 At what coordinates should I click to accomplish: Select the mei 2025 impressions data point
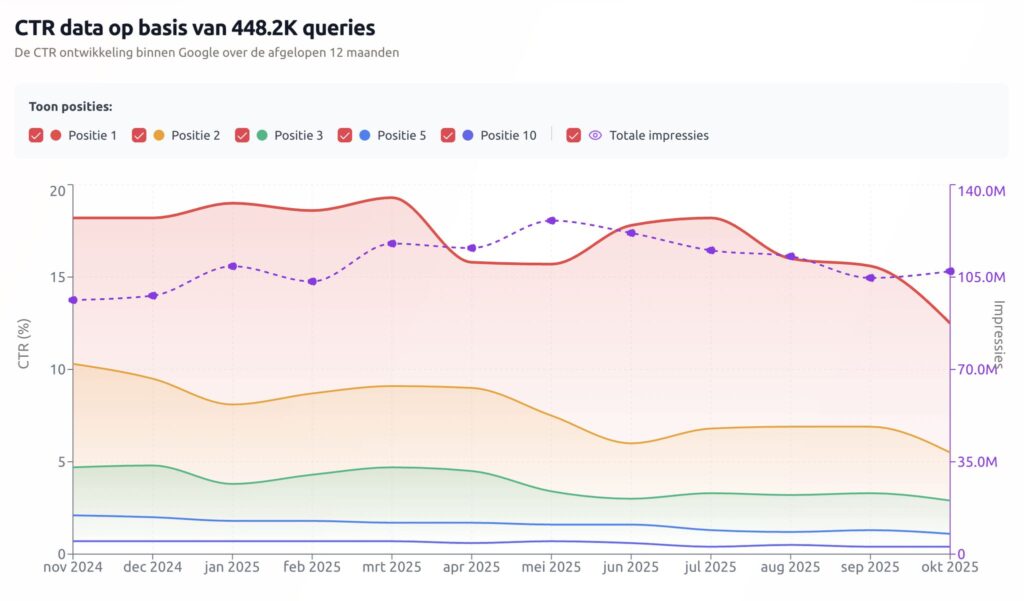click(550, 219)
